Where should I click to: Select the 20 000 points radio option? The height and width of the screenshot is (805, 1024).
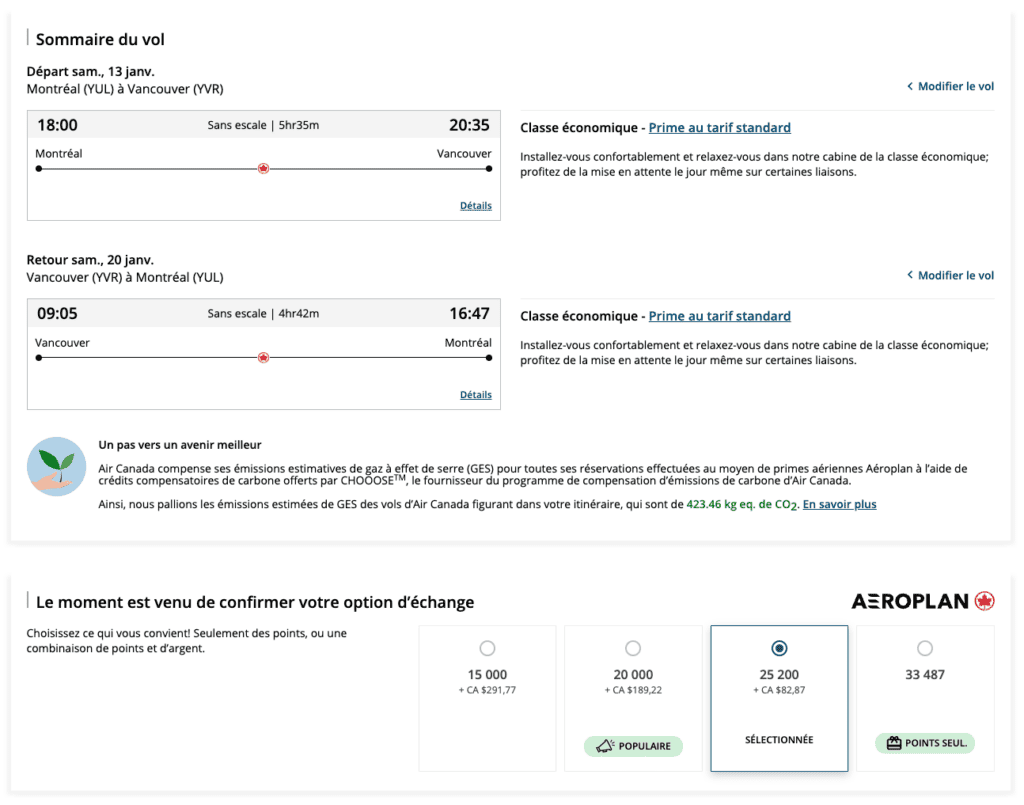tap(633, 648)
